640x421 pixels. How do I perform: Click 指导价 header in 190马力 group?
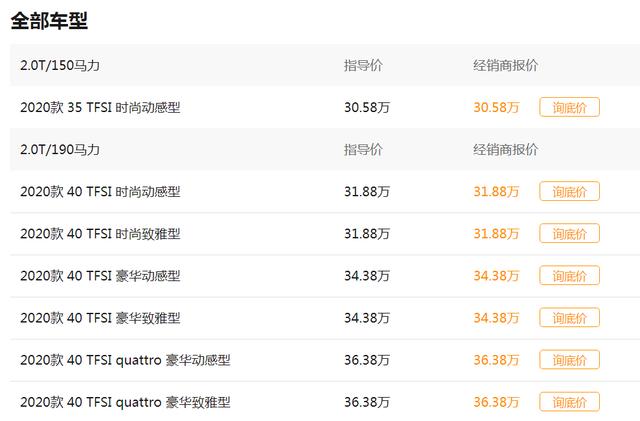click(x=363, y=149)
